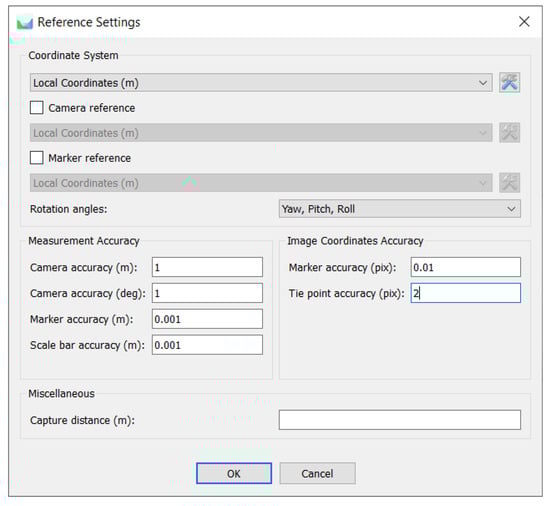Screen dimensions: 550x506
Task: Click the Capture distance (m) field
Action: coord(400,420)
